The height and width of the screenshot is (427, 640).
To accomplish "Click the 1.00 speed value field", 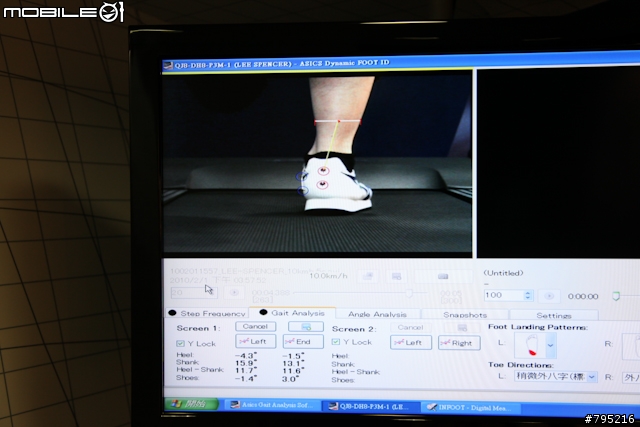I will click(504, 295).
